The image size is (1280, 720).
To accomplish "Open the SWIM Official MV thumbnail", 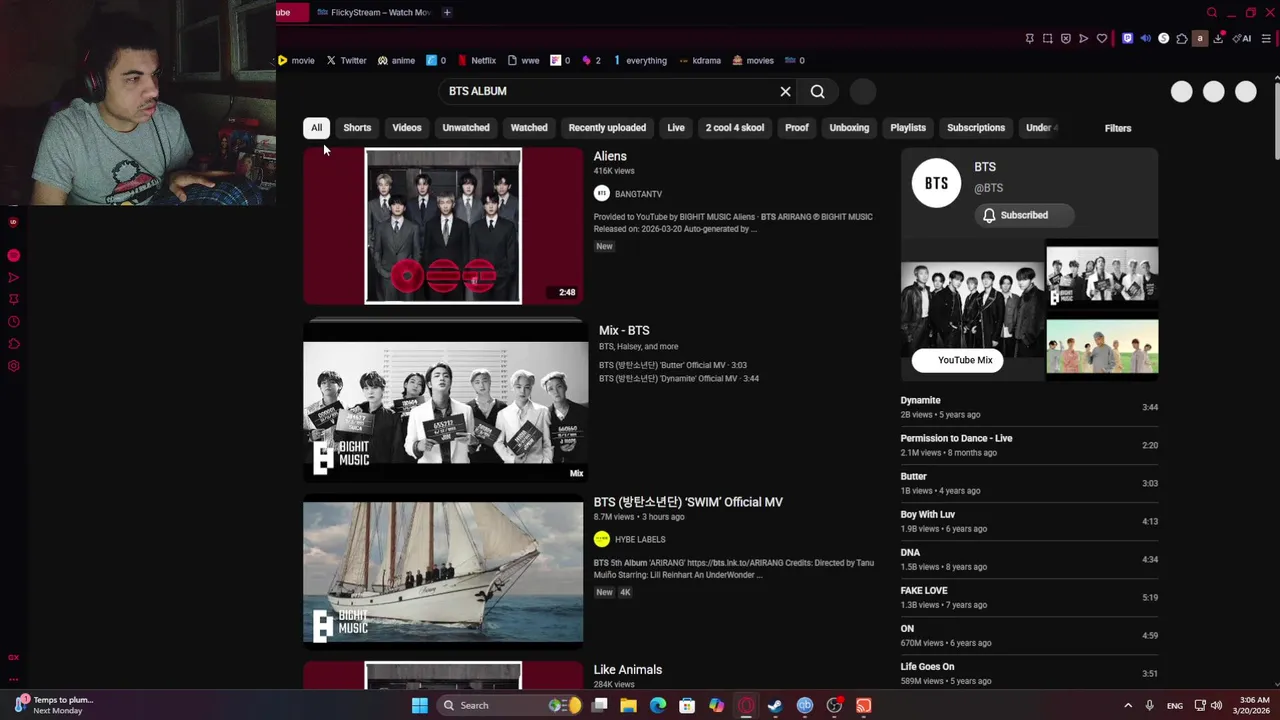I will (443, 572).
